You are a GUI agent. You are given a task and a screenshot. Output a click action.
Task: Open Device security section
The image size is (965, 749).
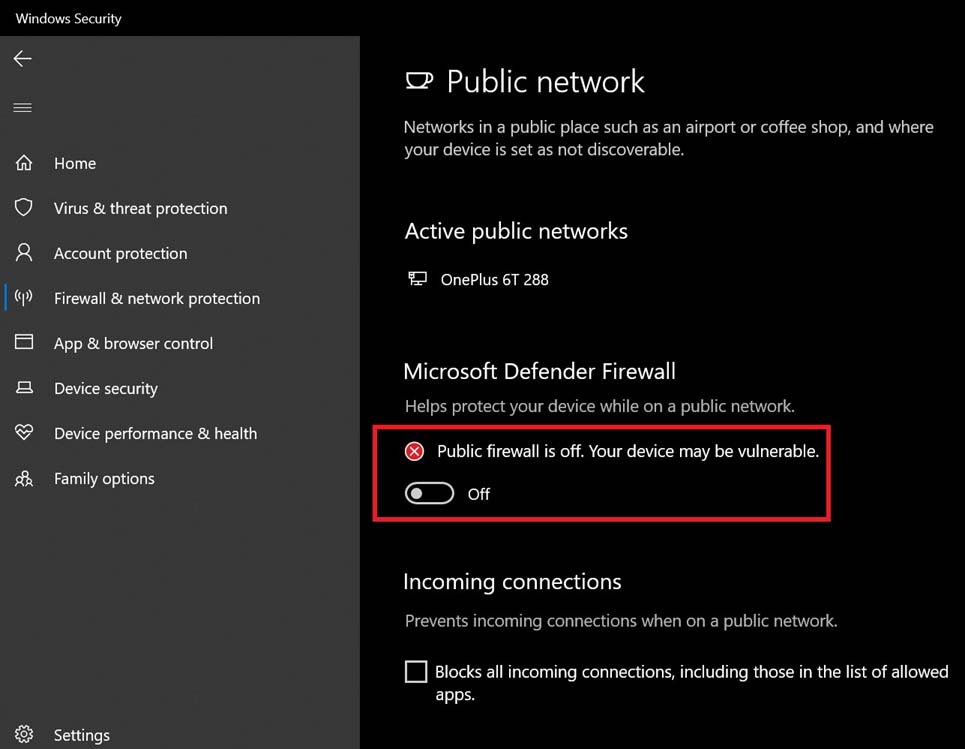pyautogui.click(x=180, y=388)
